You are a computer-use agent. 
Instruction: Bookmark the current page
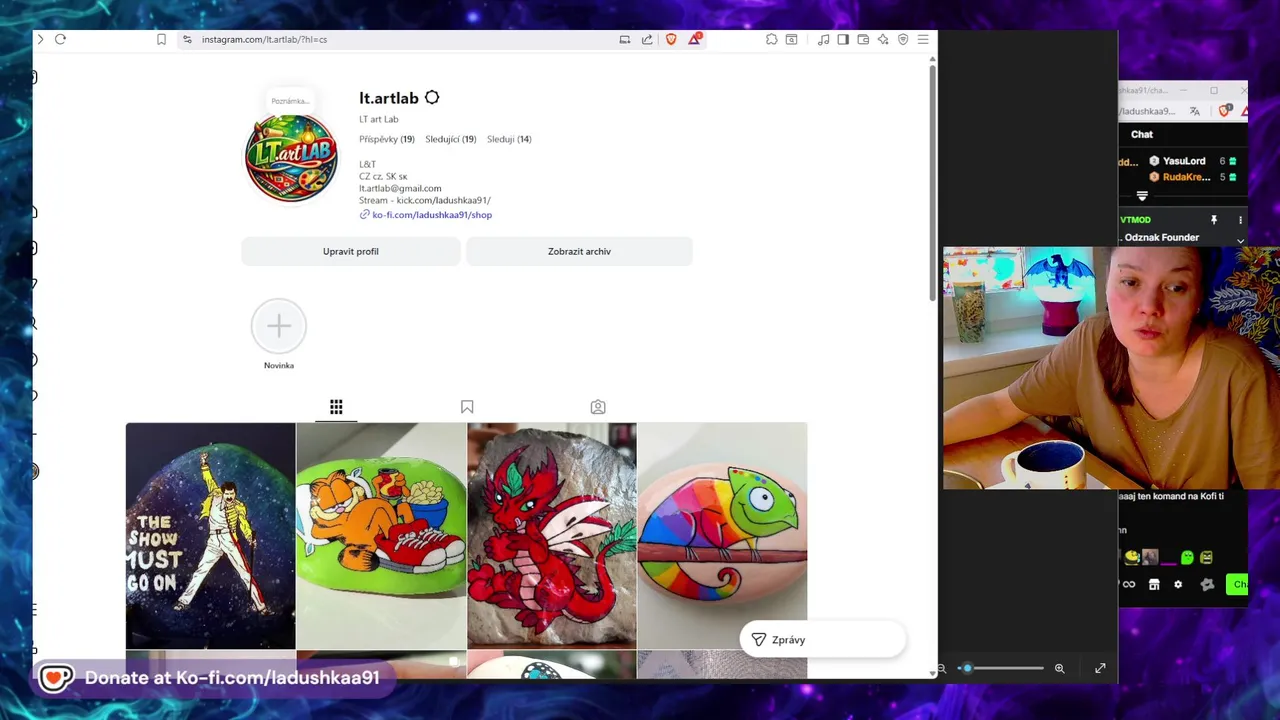pos(161,39)
